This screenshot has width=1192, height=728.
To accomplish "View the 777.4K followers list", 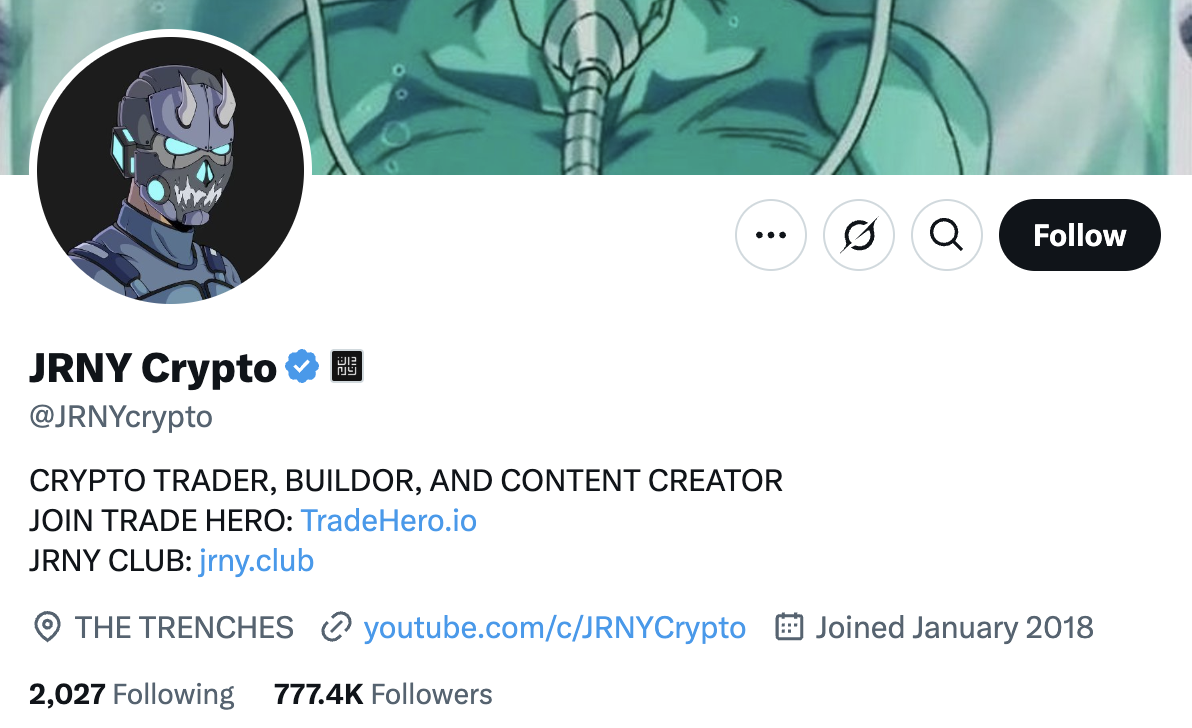I will point(384,693).
